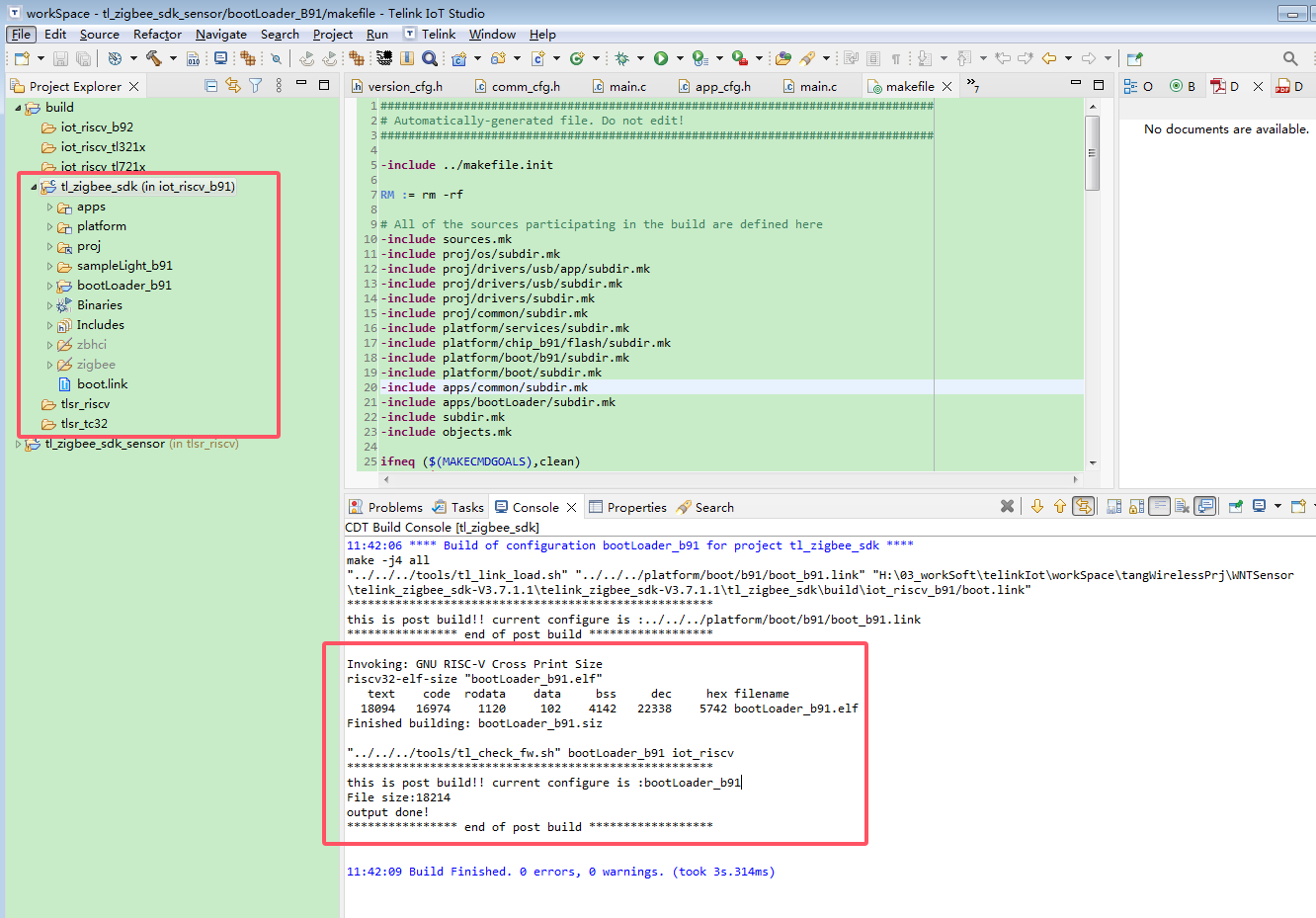The height and width of the screenshot is (918, 1316).
Task: Open the Tasks tab
Action: (458, 507)
